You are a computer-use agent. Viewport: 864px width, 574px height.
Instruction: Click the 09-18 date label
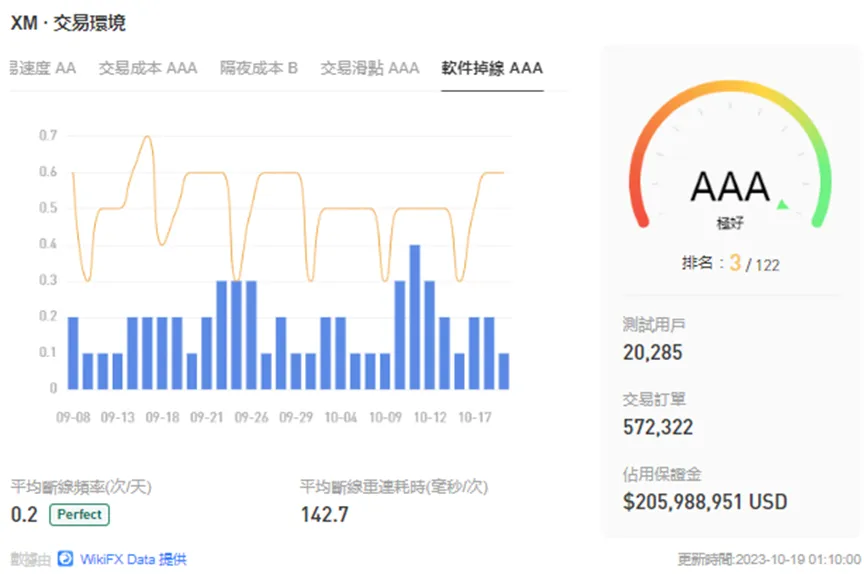pyautogui.click(x=163, y=418)
